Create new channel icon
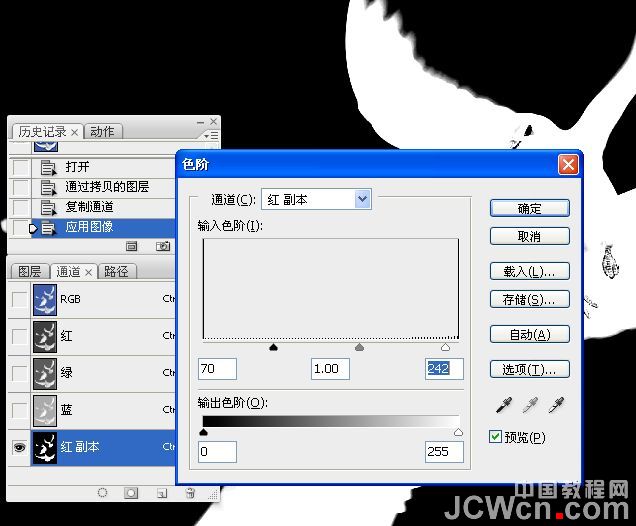This screenshot has width=636, height=526. [162, 493]
